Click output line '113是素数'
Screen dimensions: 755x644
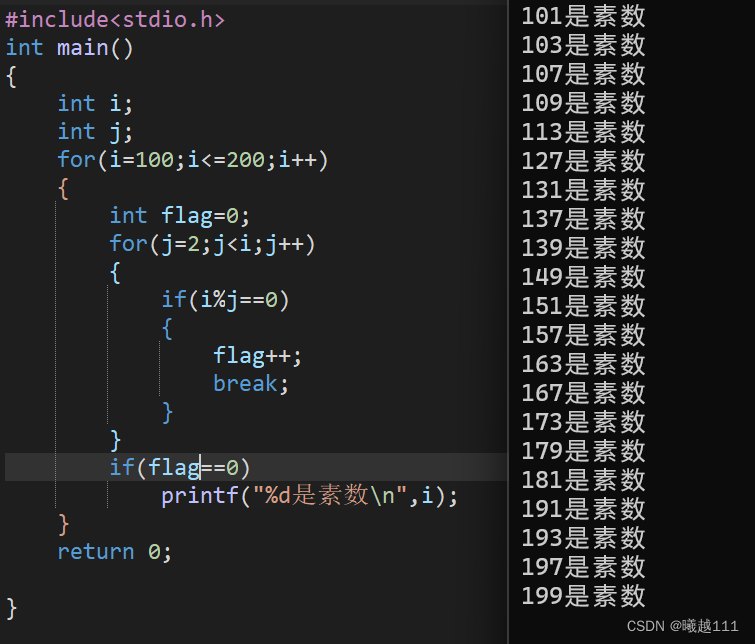[x=583, y=132]
